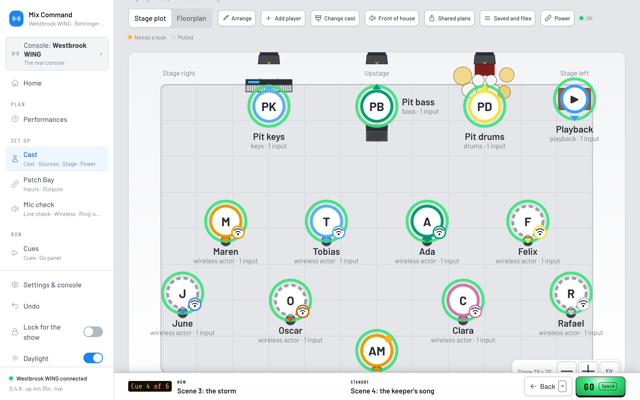The height and width of the screenshot is (400, 640).
Task: Select the Pit keys PK player circle
Action: 269,107
